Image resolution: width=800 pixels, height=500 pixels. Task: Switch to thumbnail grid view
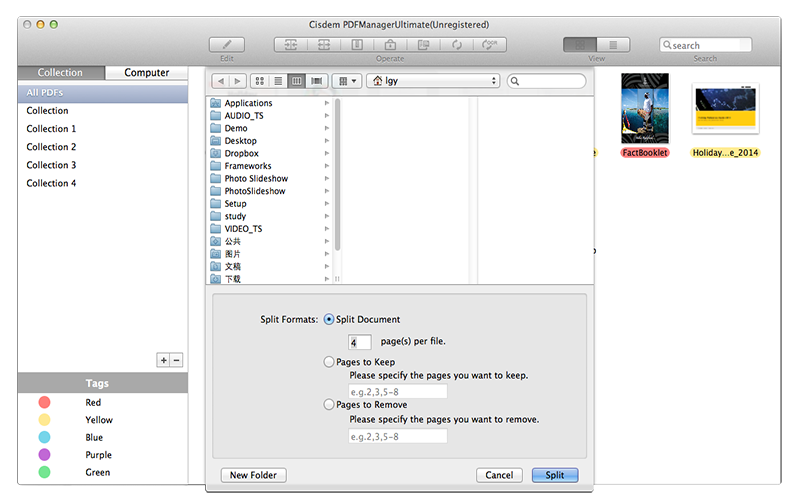coord(580,45)
